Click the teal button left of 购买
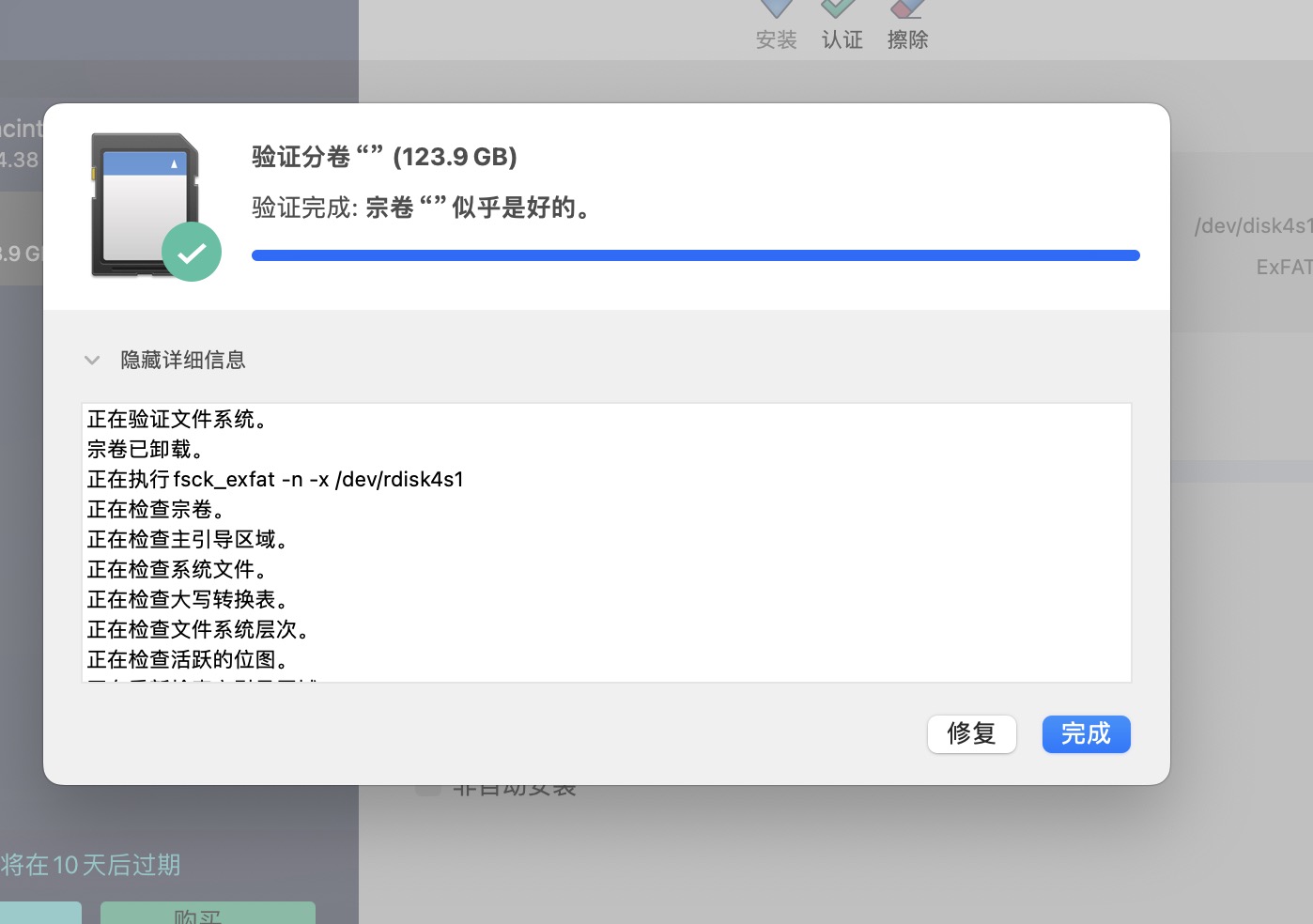 [x=40, y=913]
